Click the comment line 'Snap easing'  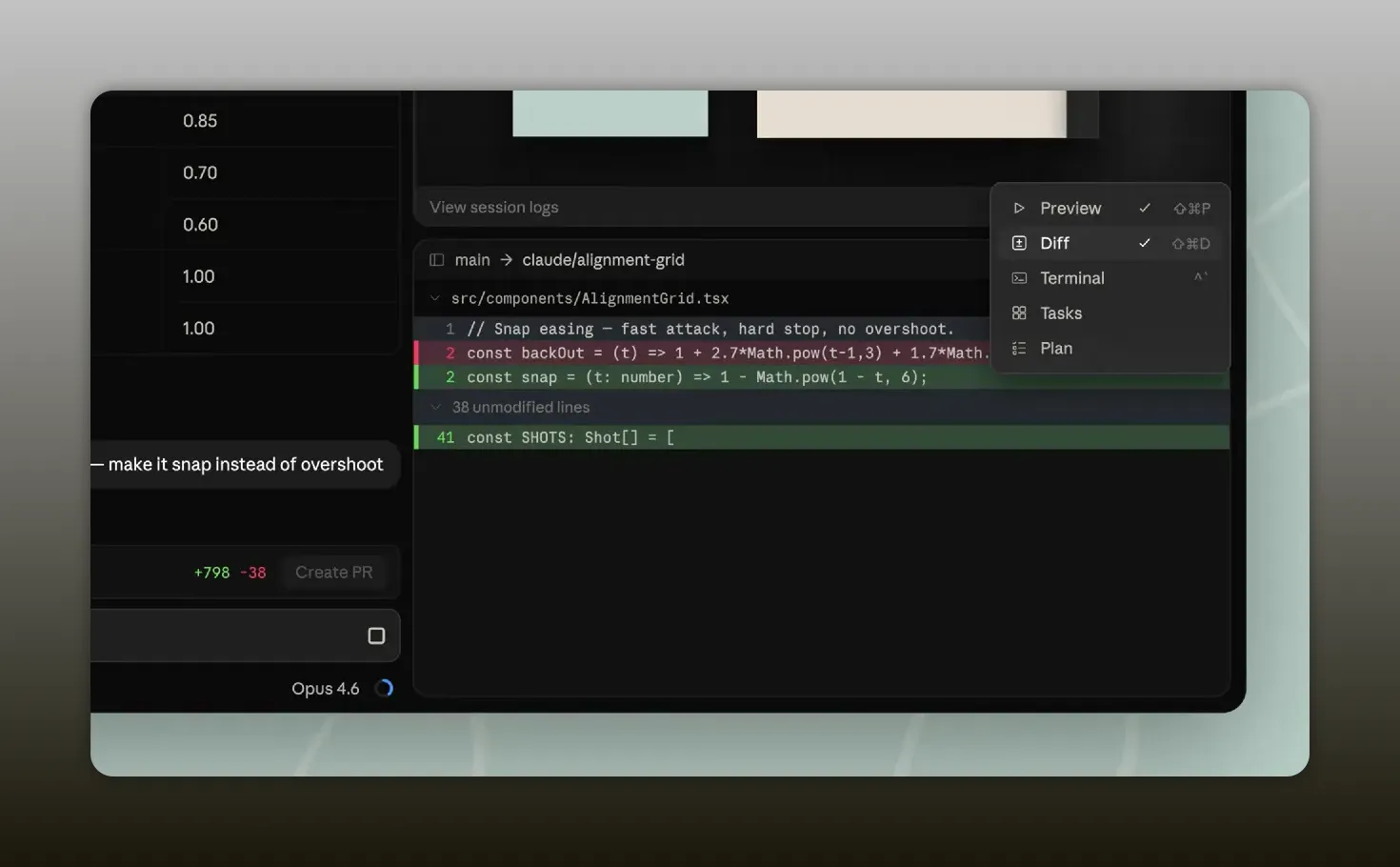(x=703, y=329)
